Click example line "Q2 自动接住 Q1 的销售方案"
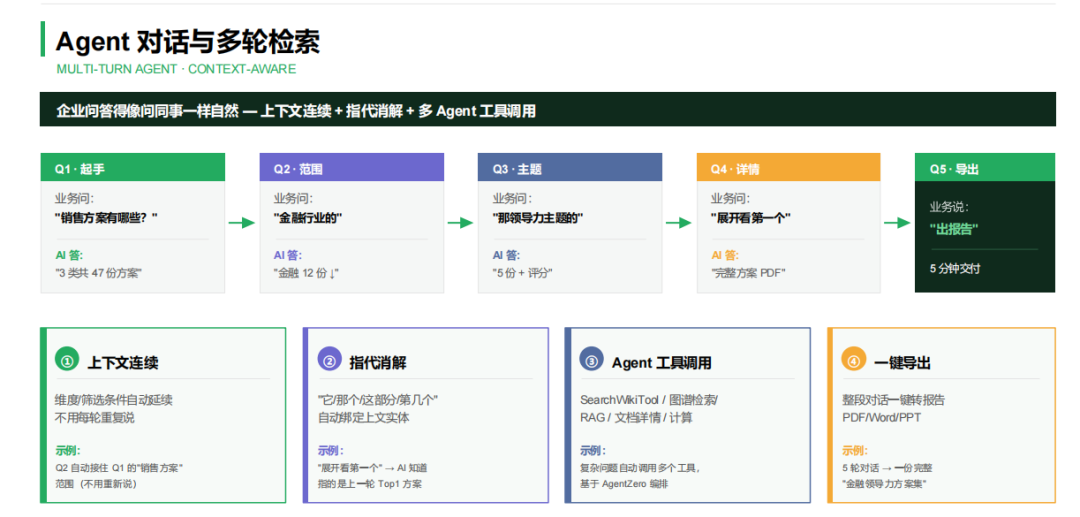 click(x=119, y=468)
